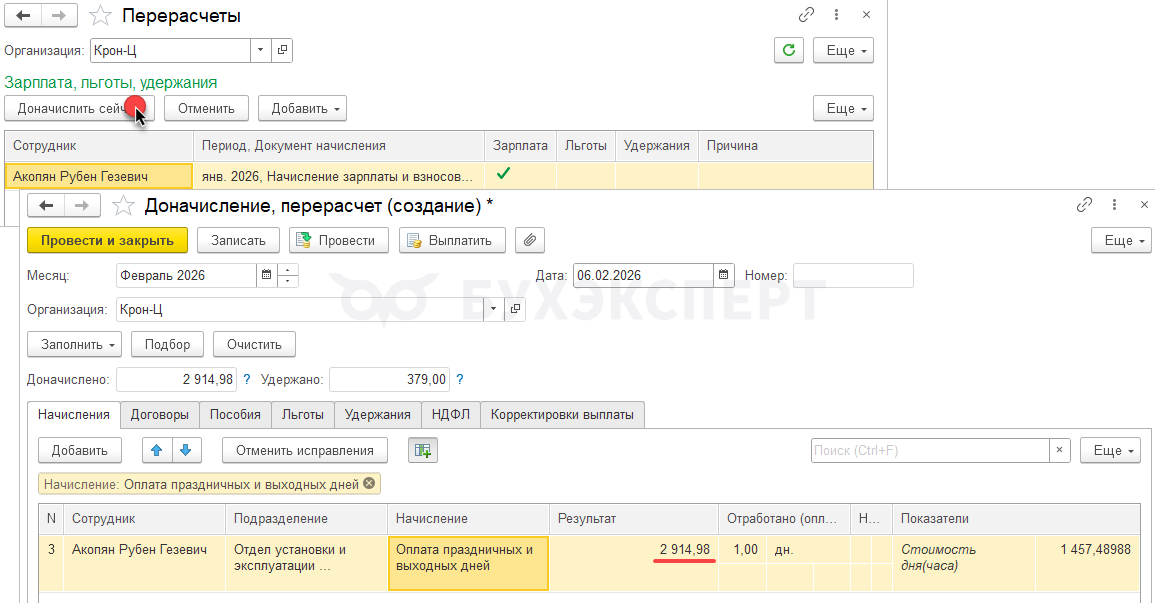This screenshot has height=603, width=1155.
Task: Switch to НДФЛ tab
Action: coord(451,415)
